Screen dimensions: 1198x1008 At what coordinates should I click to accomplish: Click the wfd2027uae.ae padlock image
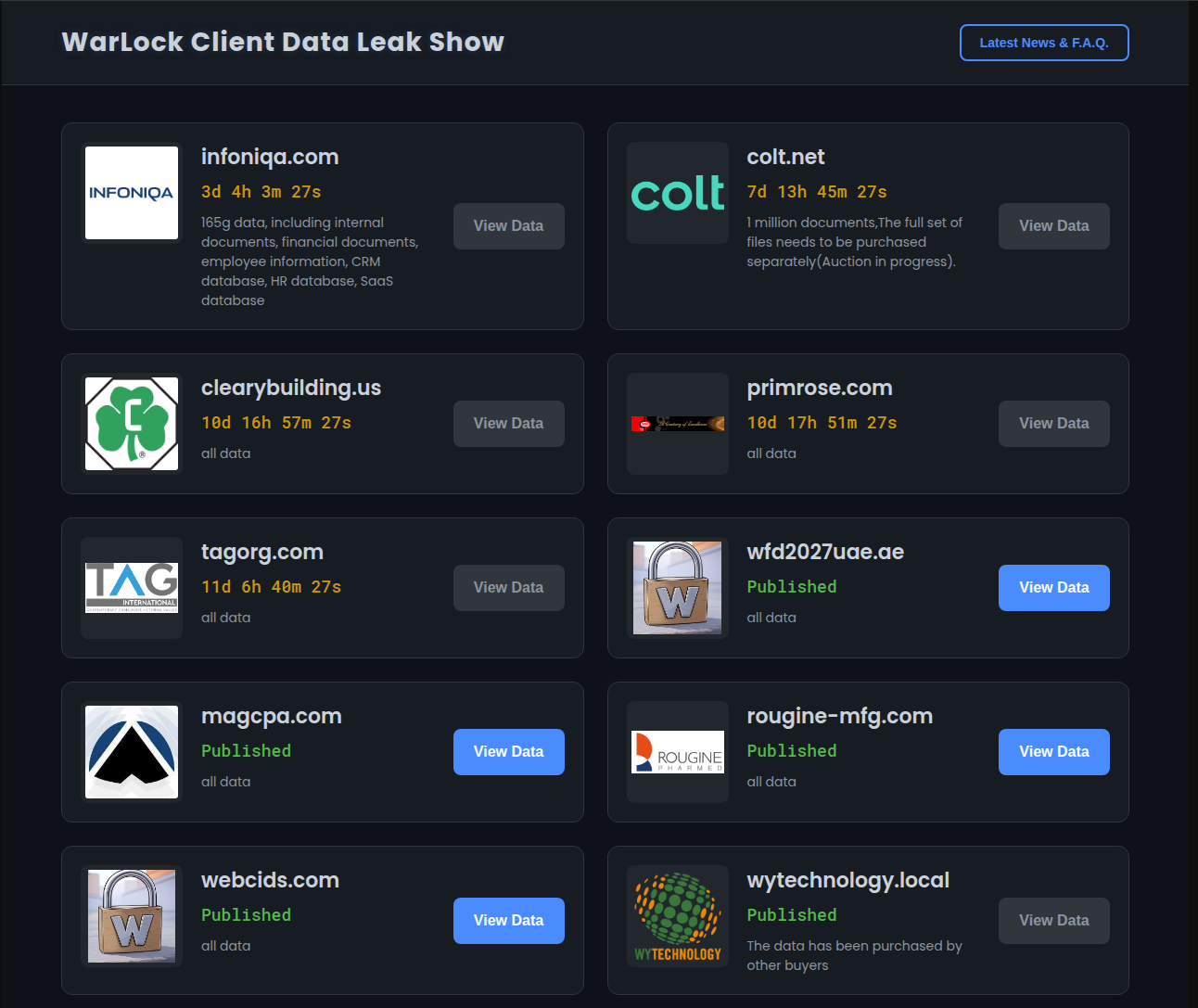click(678, 588)
